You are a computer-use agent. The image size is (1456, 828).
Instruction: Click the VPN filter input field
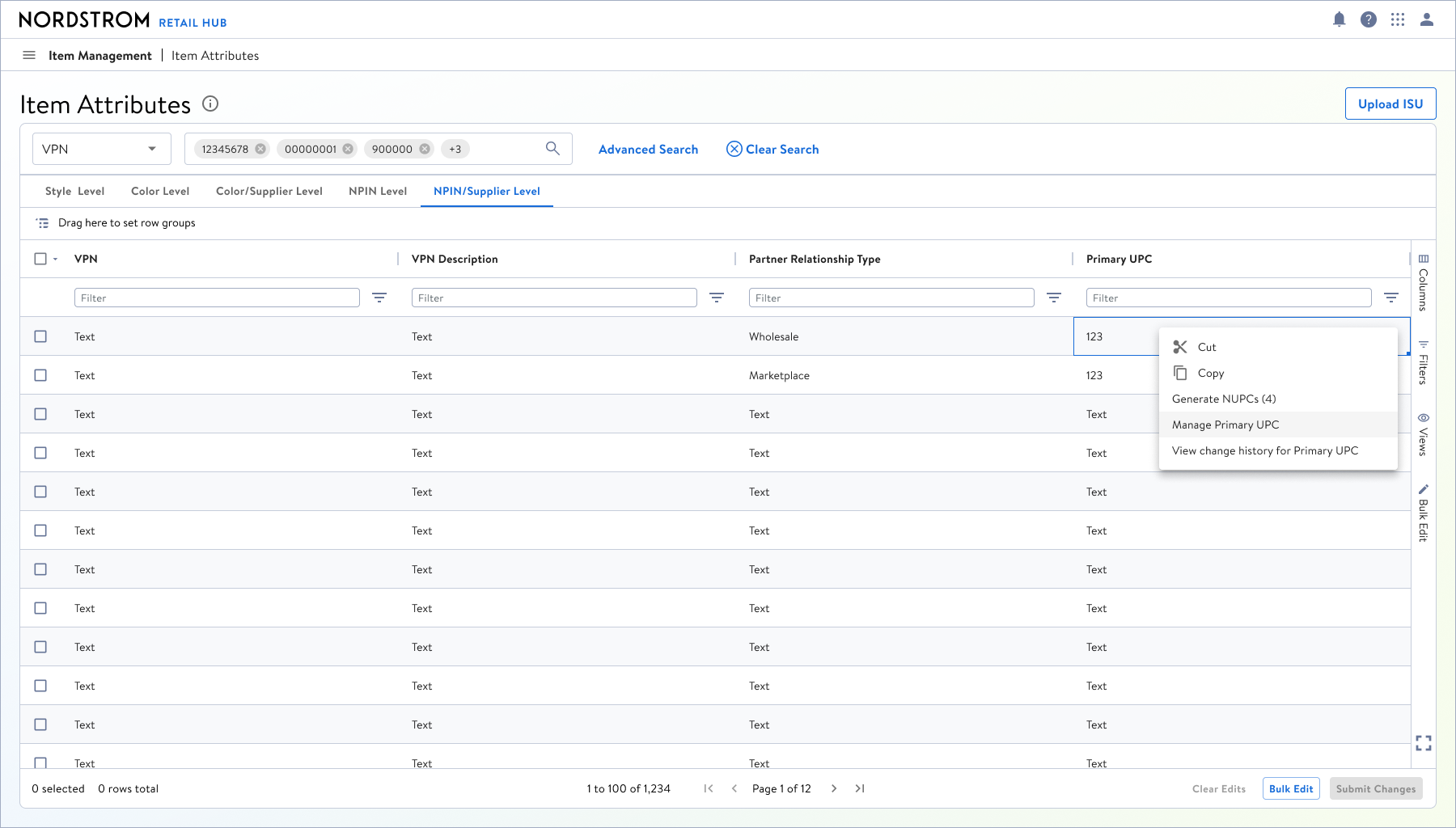[217, 298]
